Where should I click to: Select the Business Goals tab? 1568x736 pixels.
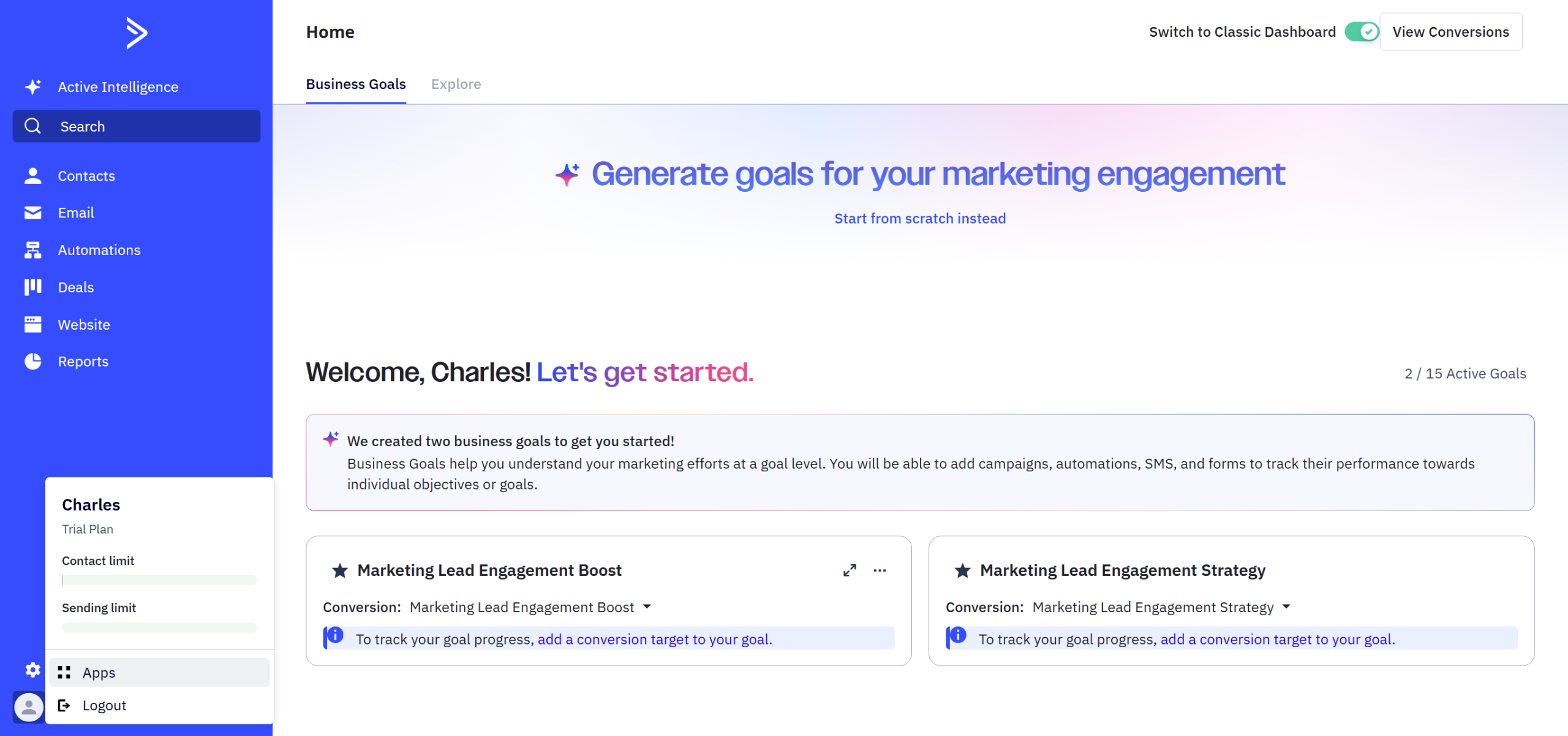coord(356,84)
